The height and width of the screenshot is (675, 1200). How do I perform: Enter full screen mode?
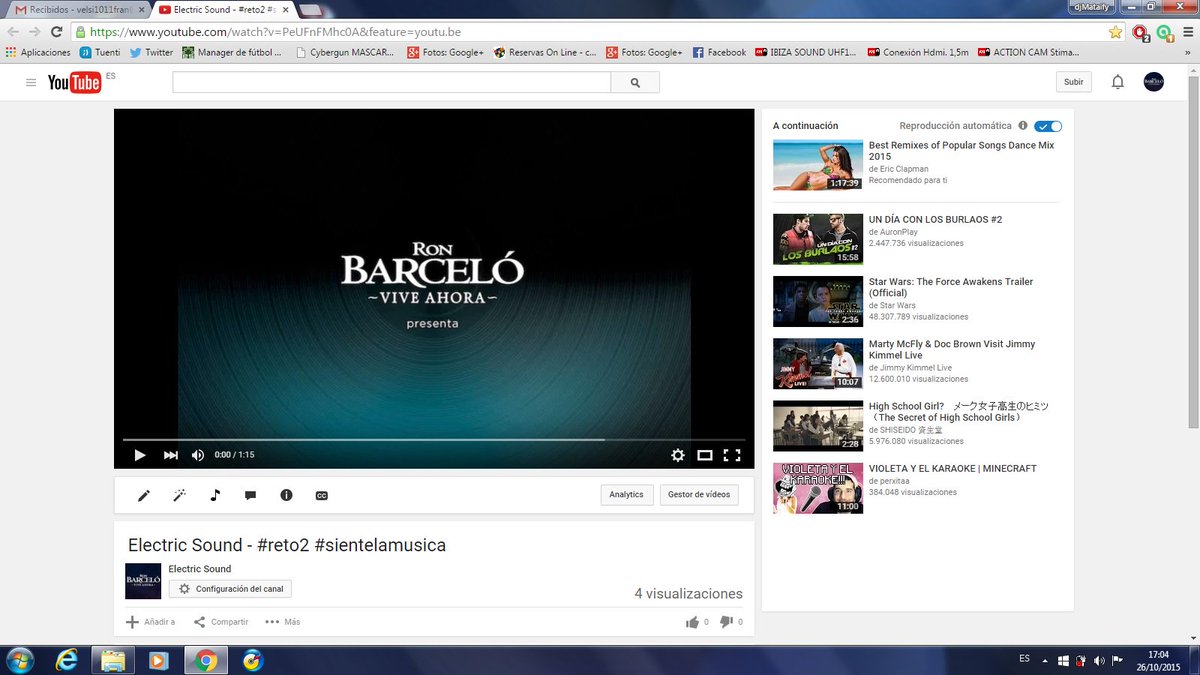(x=732, y=455)
